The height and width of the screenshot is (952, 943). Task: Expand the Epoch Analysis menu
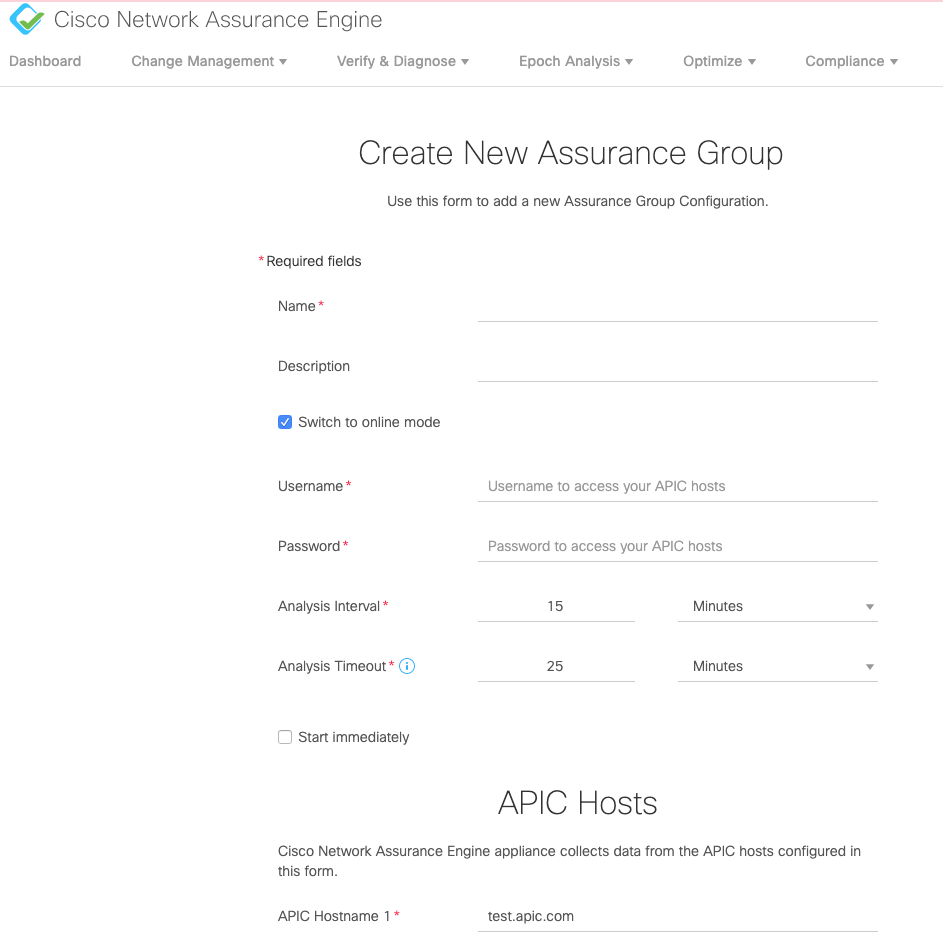[576, 61]
